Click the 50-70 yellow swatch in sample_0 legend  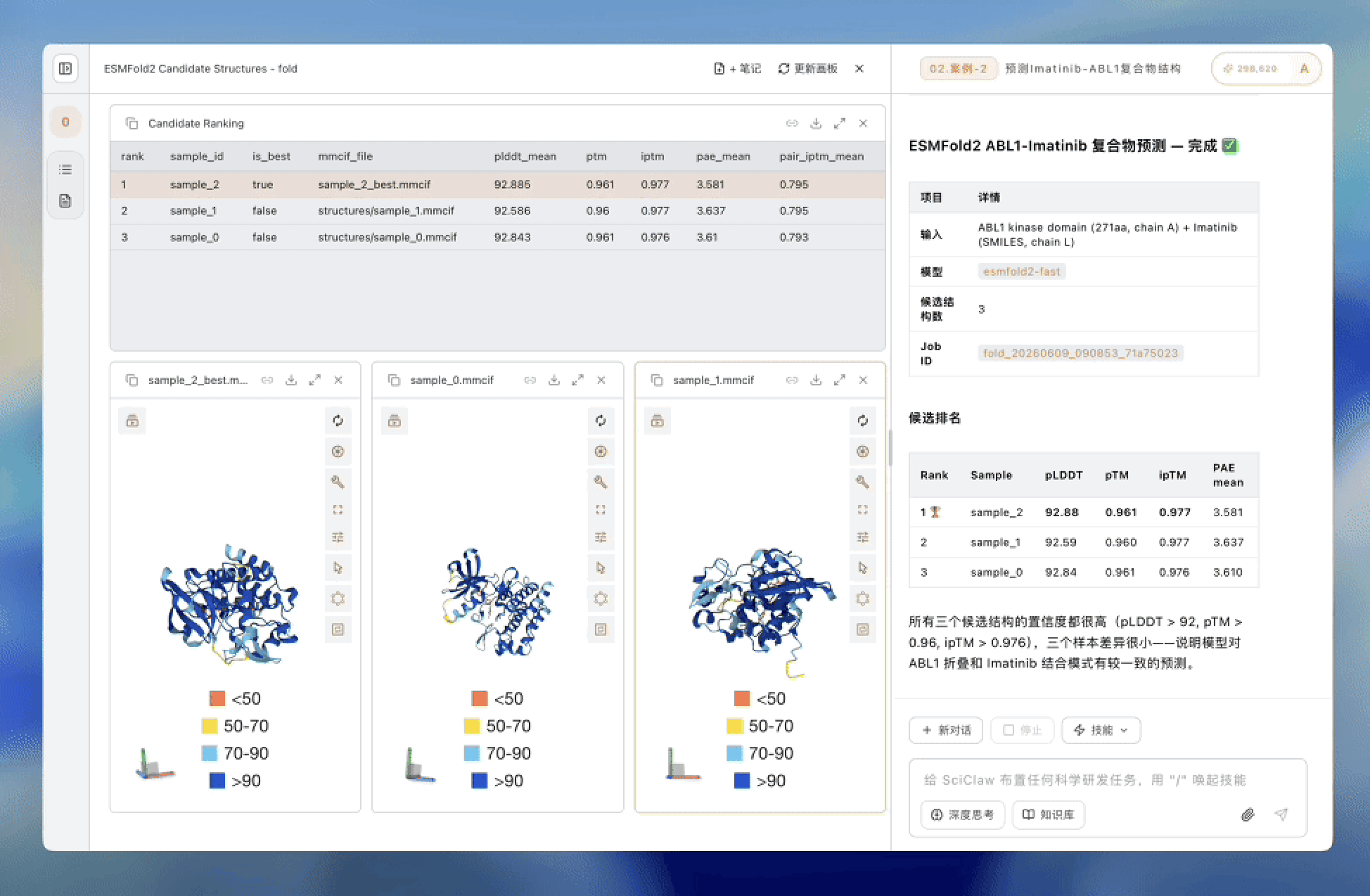pos(472,726)
